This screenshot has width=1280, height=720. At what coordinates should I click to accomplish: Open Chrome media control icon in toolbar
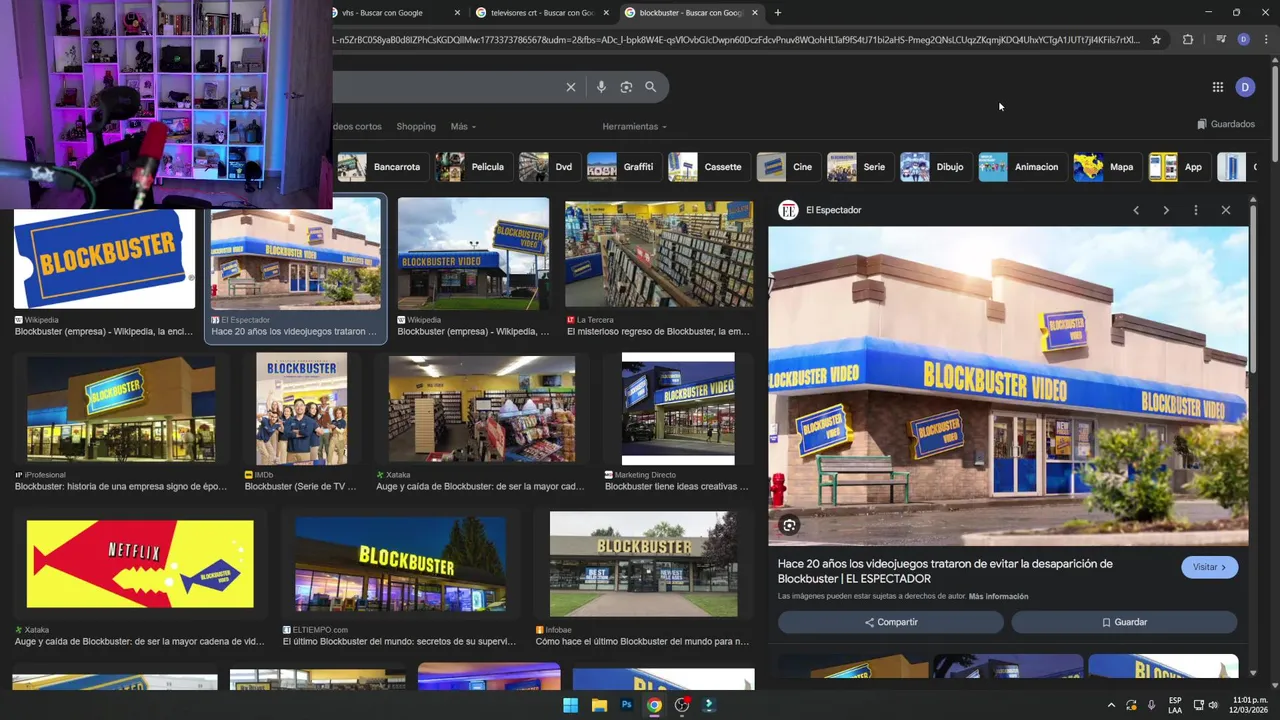(x=1221, y=40)
